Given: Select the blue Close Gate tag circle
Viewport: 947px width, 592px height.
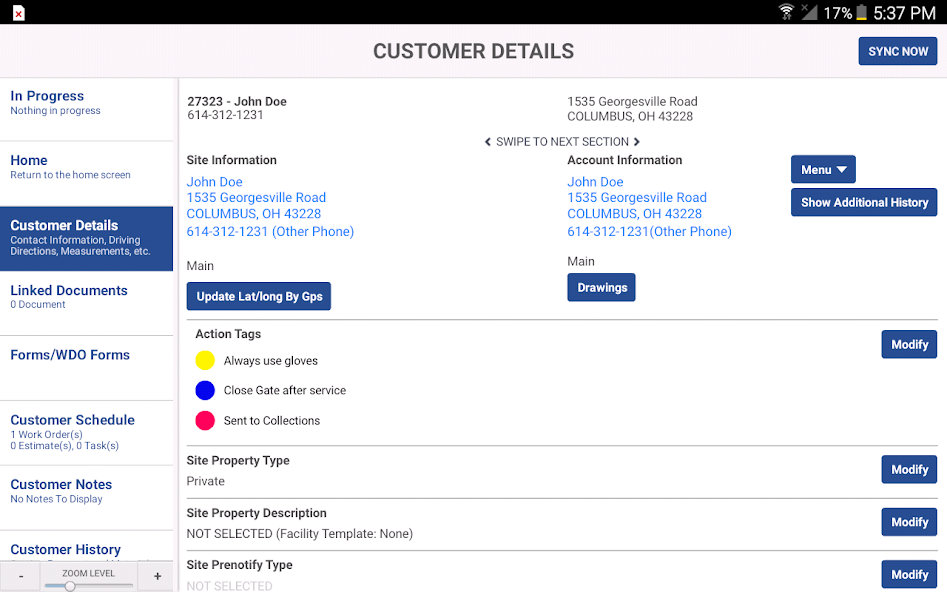Looking at the screenshot, I should click(x=205, y=391).
